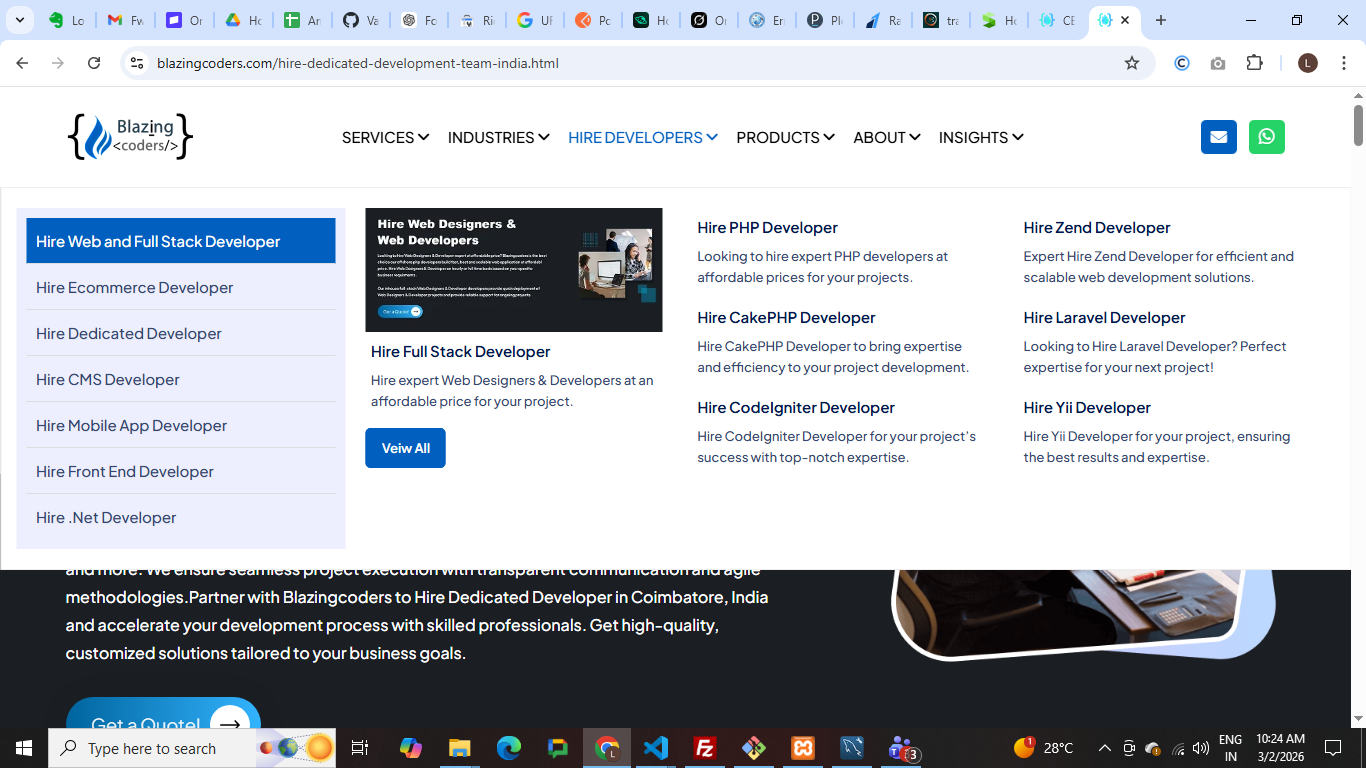
Task: Open the green WhatsApp icon
Action: (x=1266, y=137)
